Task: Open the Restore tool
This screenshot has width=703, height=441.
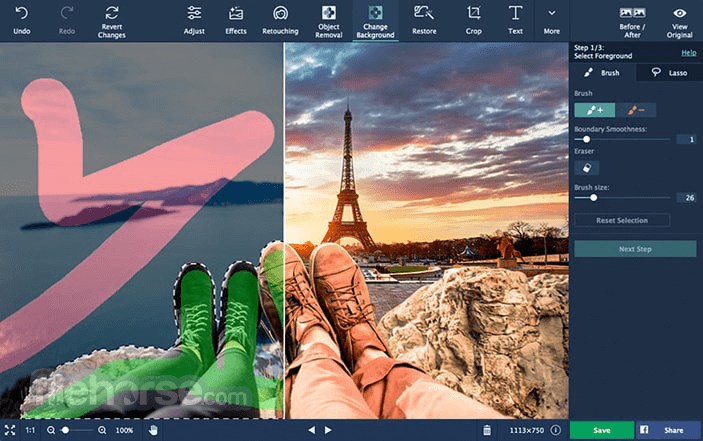Action: pos(424,20)
